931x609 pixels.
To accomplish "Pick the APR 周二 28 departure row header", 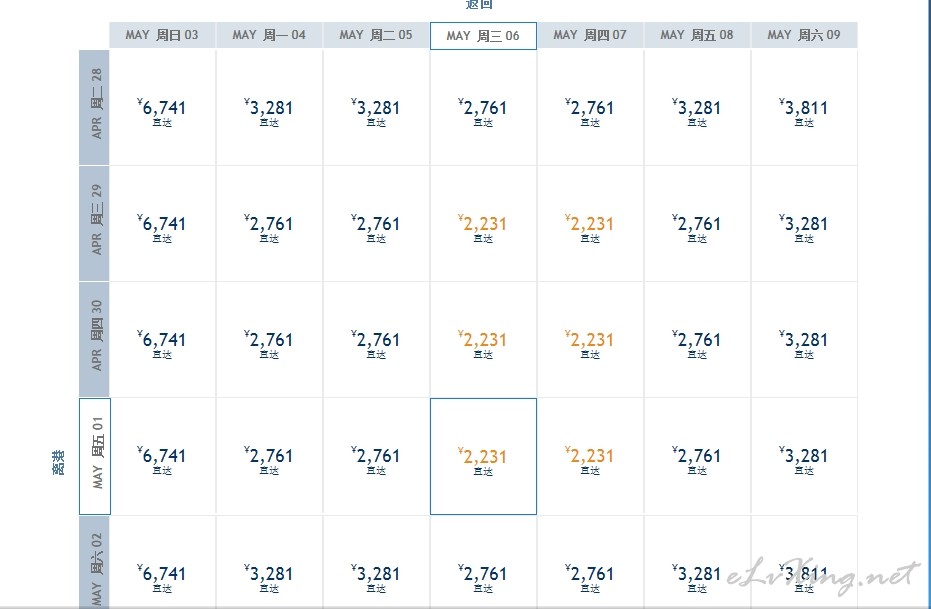I will pyautogui.click(x=94, y=107).
